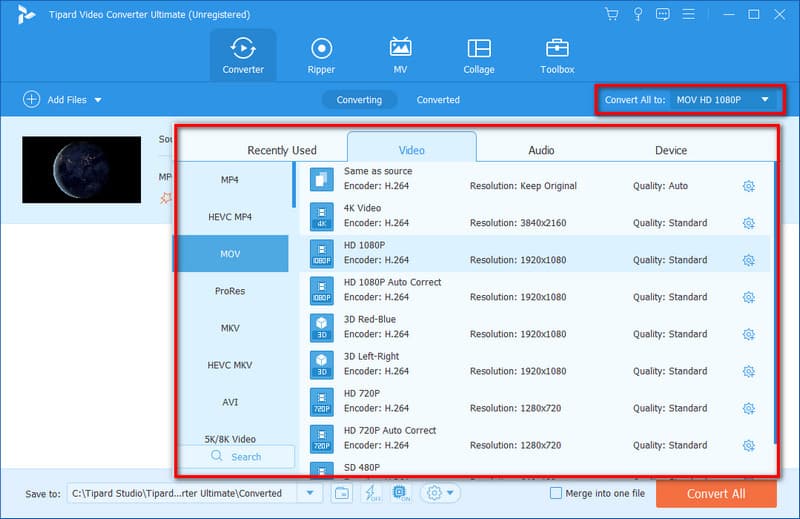The width and height of the screenshot is (800, 519).
Task: Click the Convert All button
Action: tap(716, 493)
